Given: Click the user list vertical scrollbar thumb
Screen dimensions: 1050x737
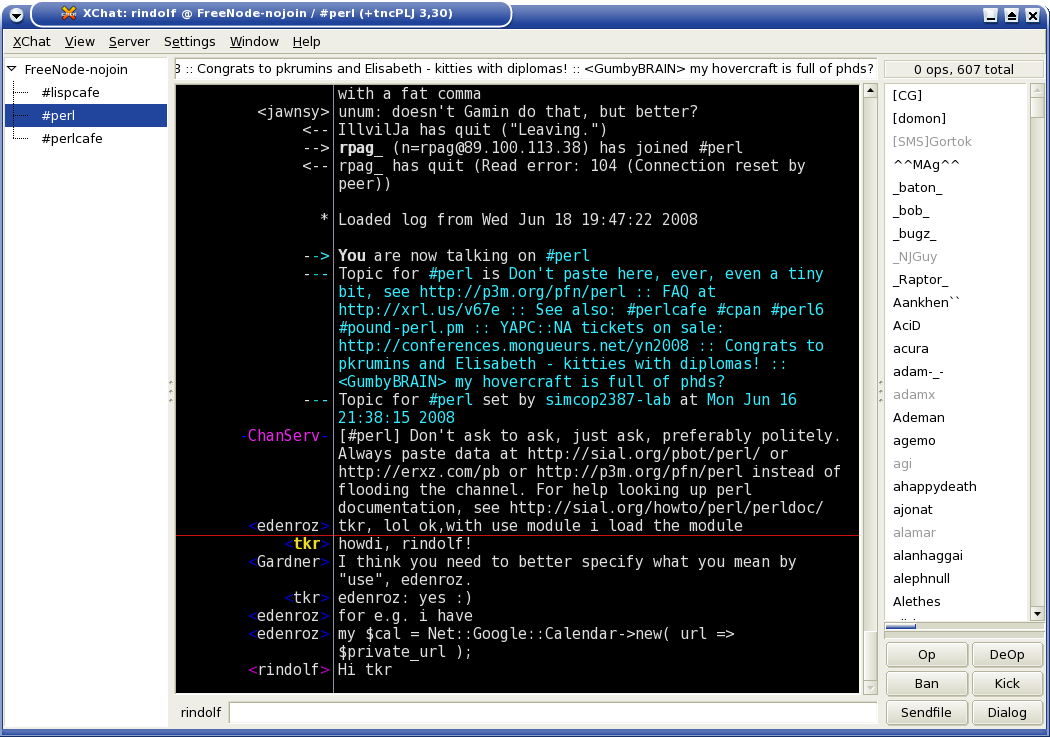Looking at the screenshot, I should tap(1037, 106).
